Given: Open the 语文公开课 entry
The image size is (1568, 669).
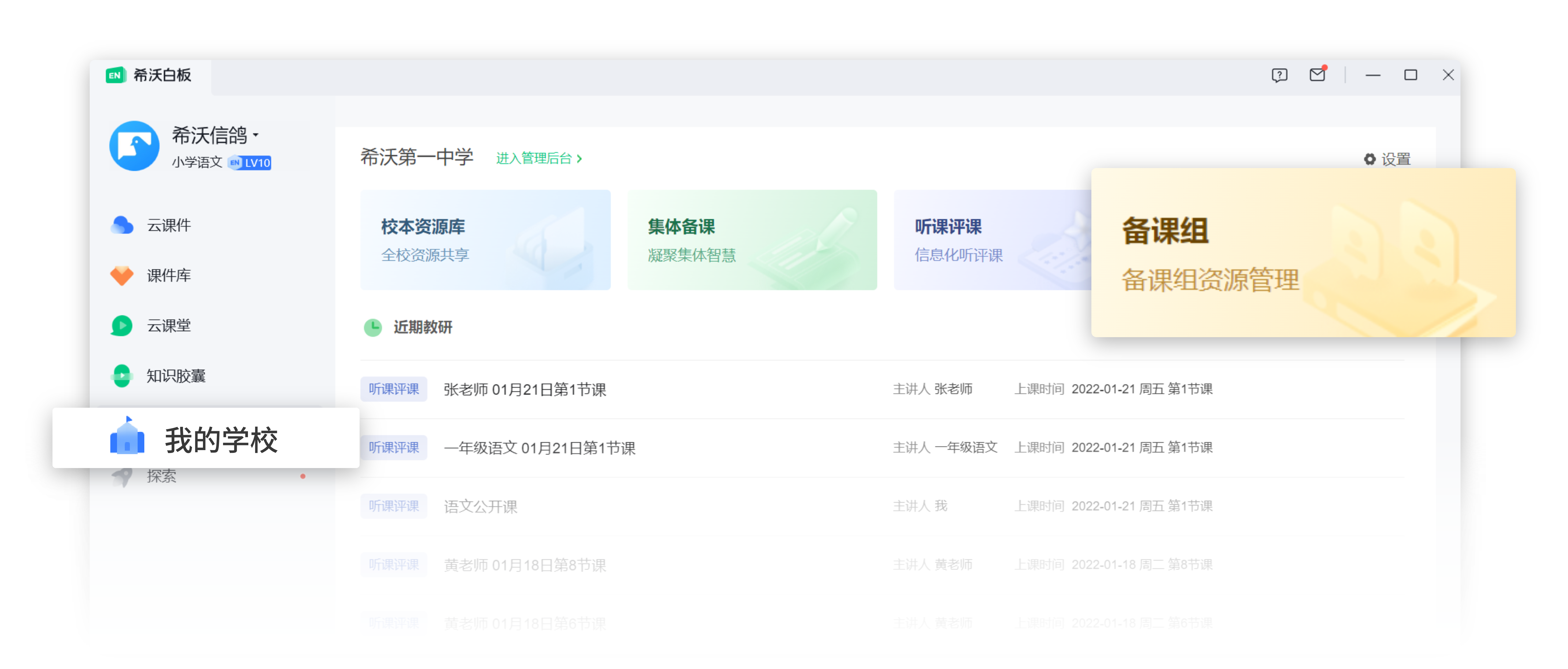Looking at the screenshot, I should tap(480, 507).
